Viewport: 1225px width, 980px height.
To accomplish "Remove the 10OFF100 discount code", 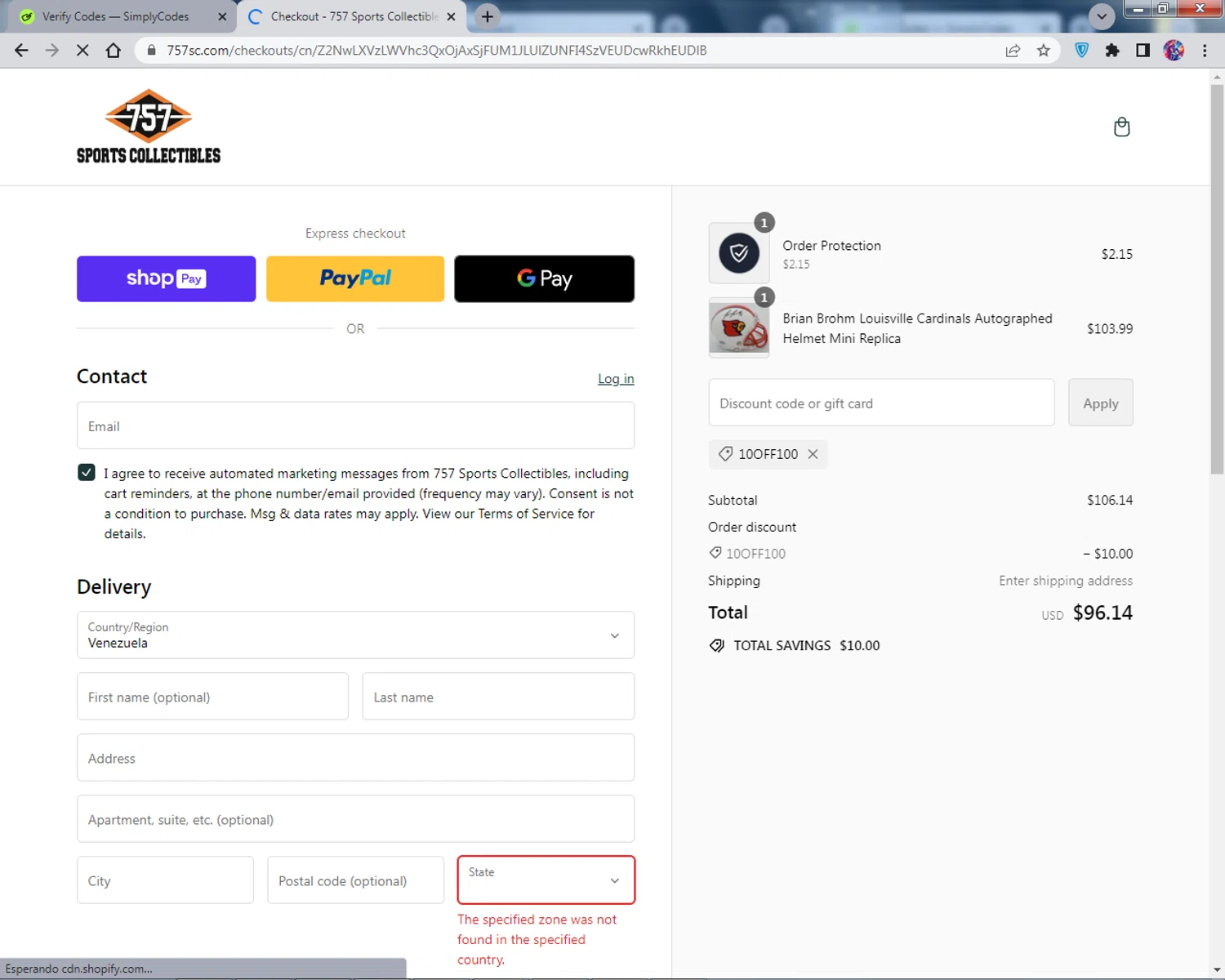I will click(813, 454).
